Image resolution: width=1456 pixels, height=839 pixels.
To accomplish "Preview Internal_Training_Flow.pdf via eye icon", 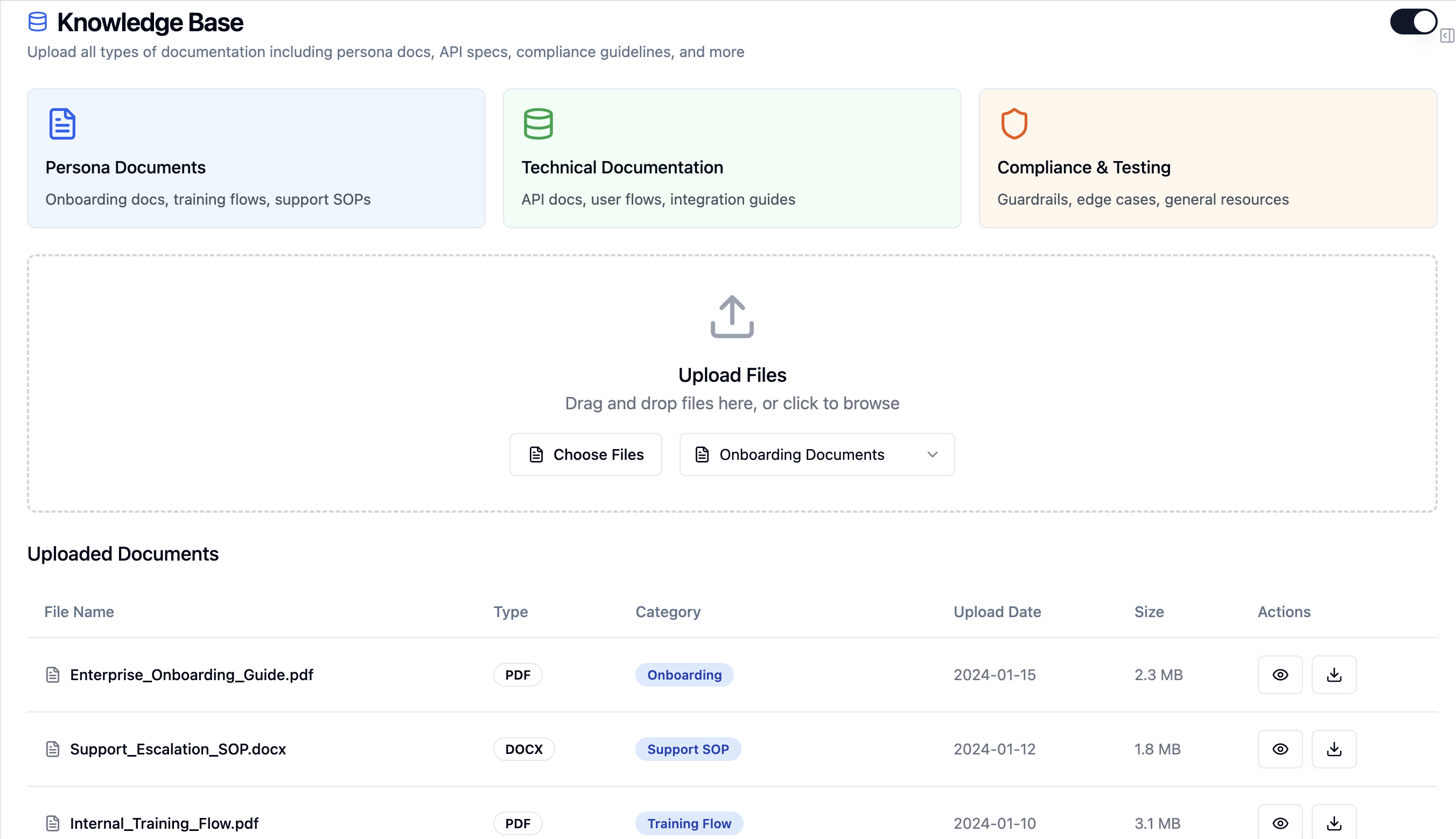I will [1280, 823].
